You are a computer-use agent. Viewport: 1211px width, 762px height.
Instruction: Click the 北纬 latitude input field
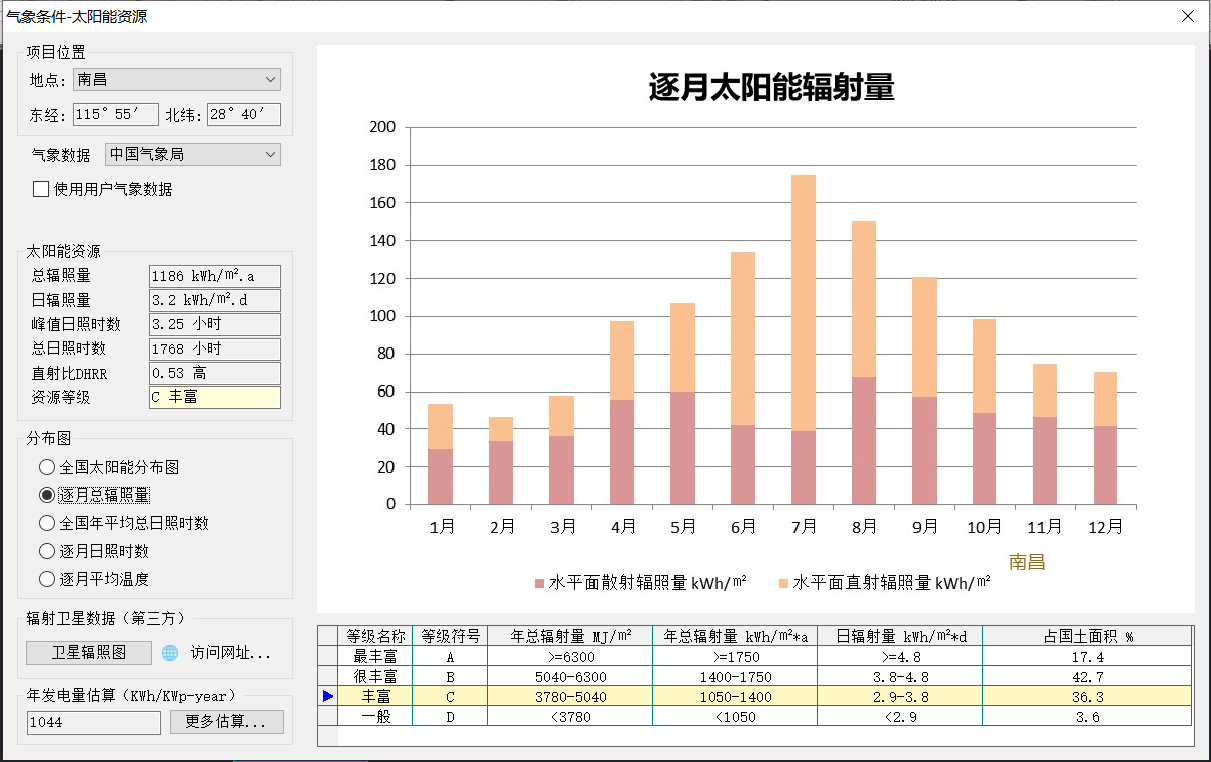(x=243, y=115)
